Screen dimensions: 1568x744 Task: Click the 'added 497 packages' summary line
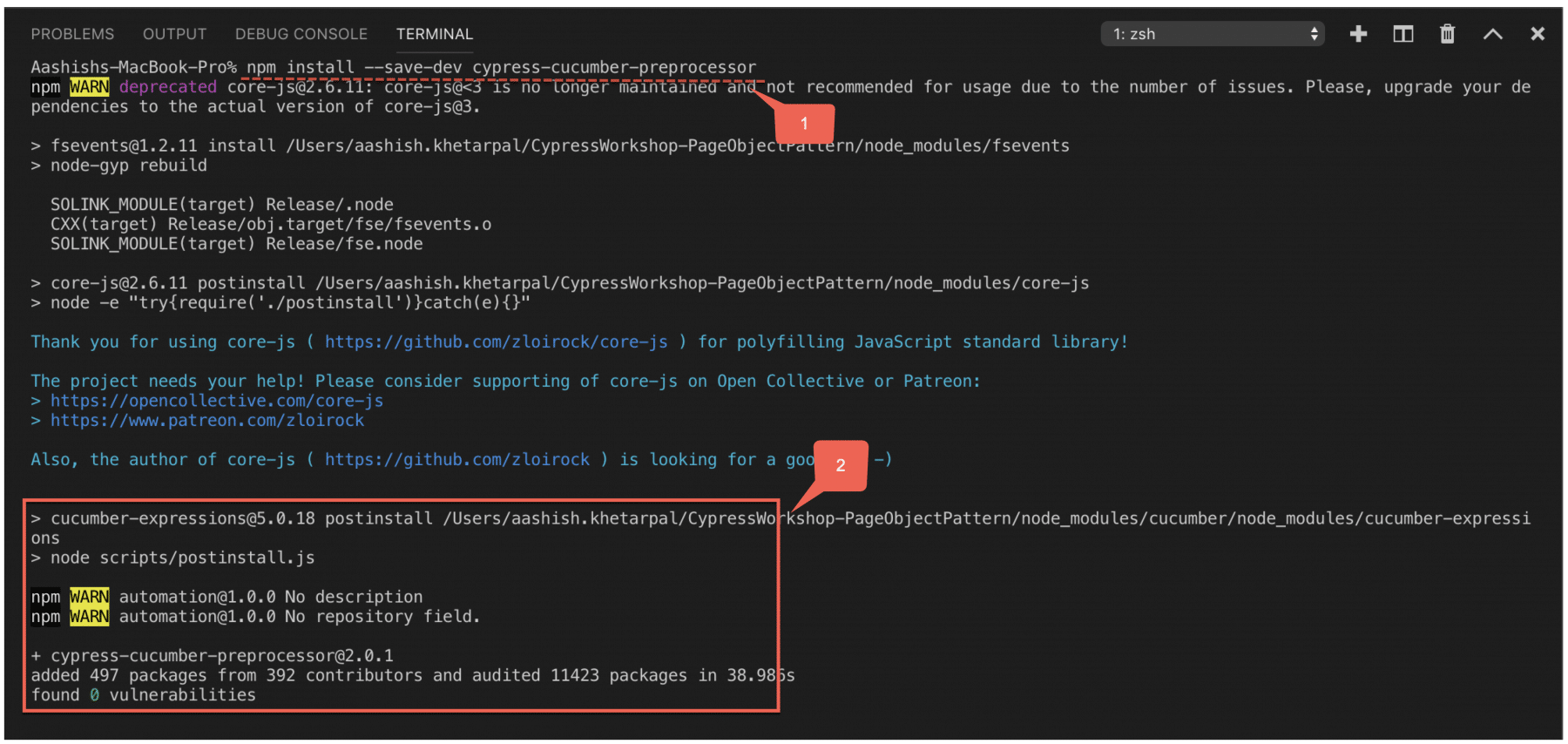(x=413, y=675)
